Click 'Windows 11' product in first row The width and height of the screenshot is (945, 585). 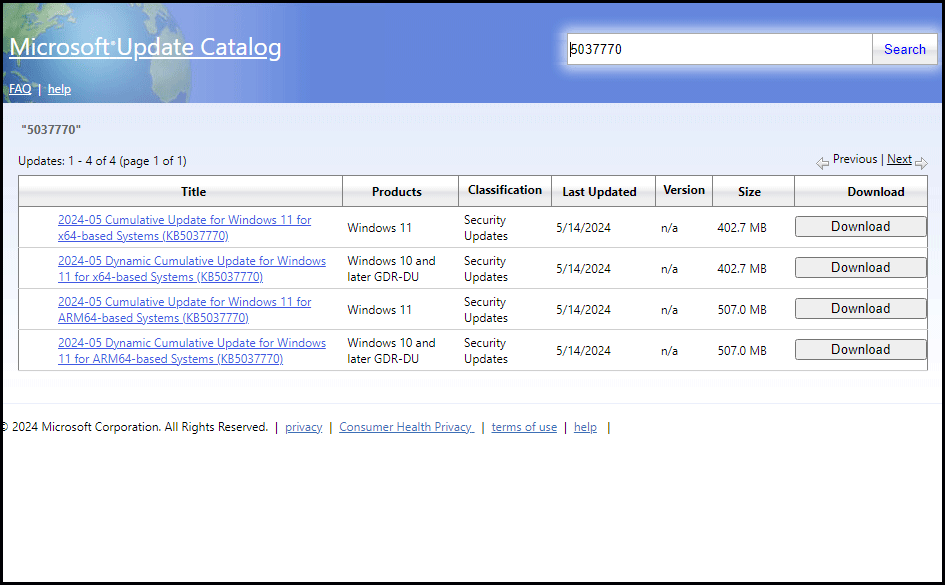[379, 228]
